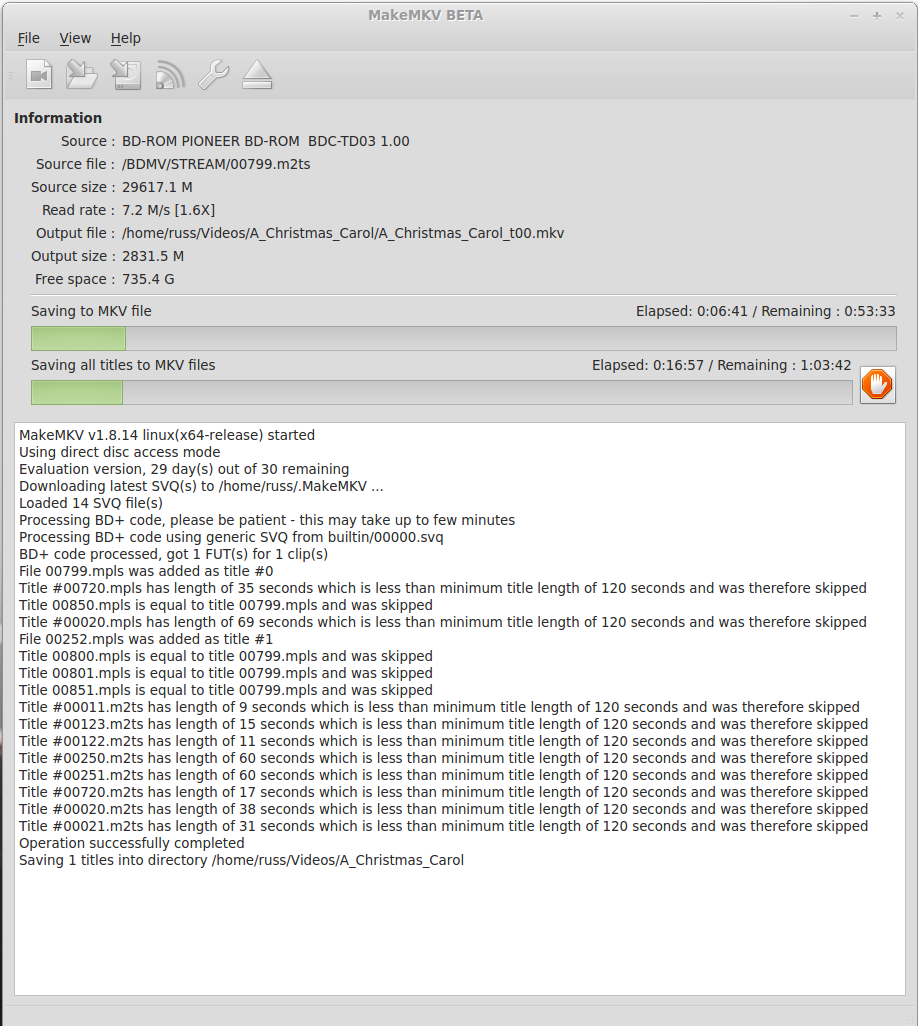Open the View menu
This screenshot has width=918, height=1026.
click(75, 38)
